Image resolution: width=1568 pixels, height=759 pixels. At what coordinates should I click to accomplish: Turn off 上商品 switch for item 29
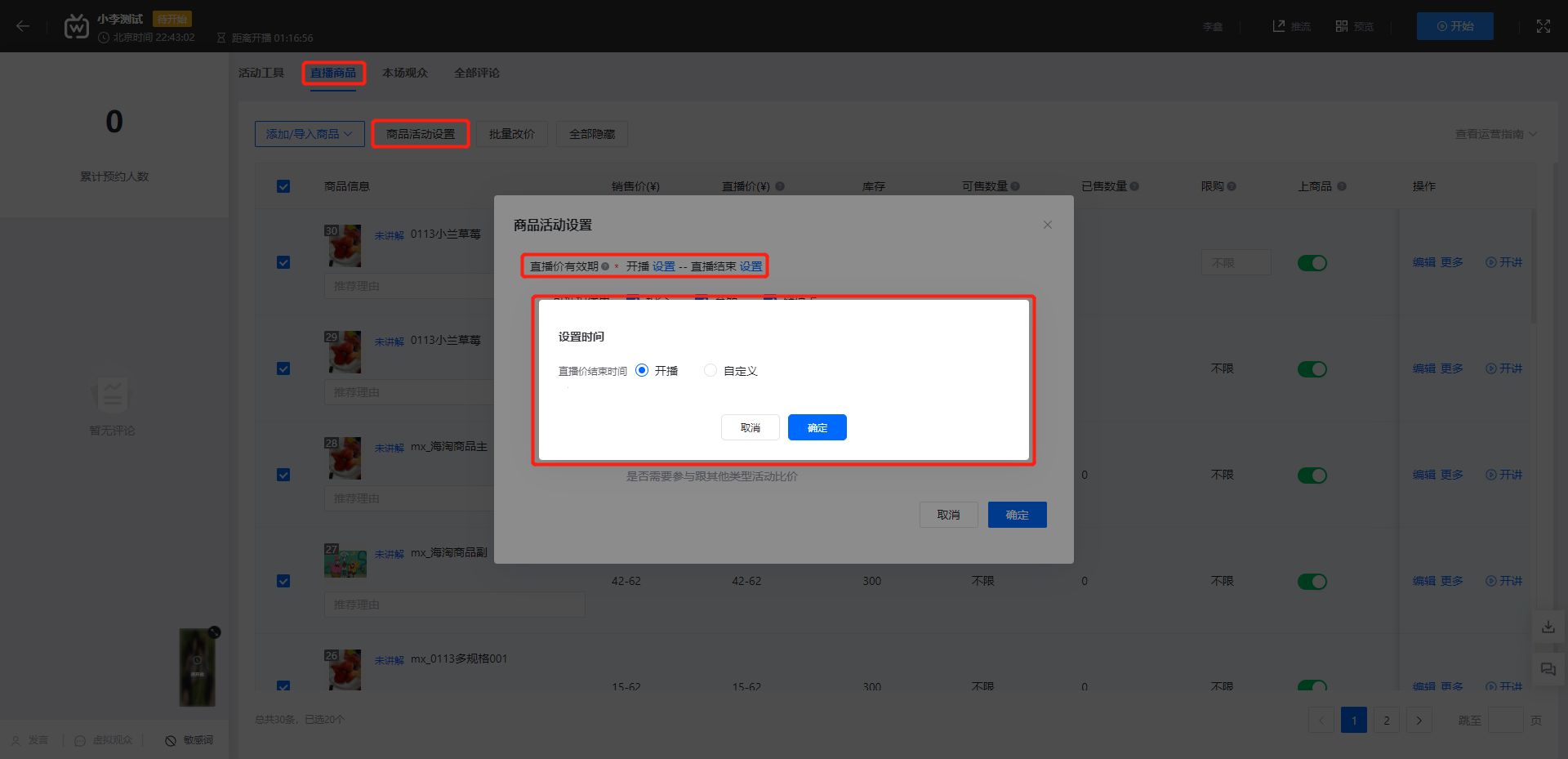pos(1312,369)
